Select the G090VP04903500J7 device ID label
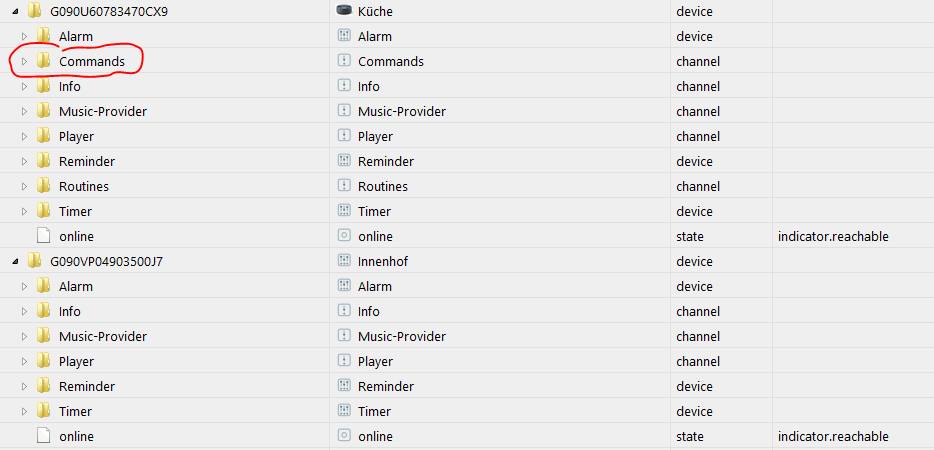934x450 pixels. coord(106,261)
